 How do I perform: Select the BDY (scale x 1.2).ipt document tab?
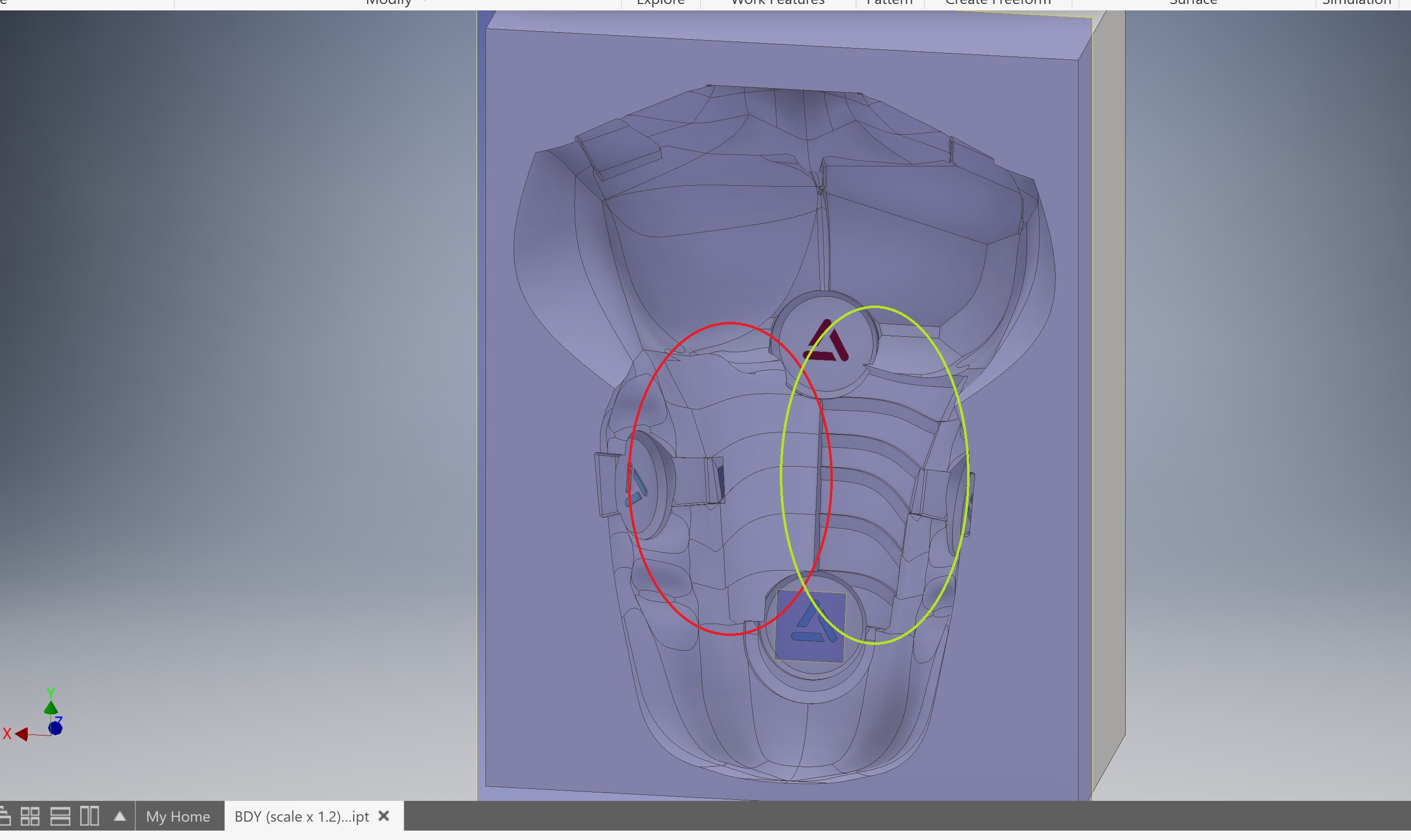coord(300,816)
